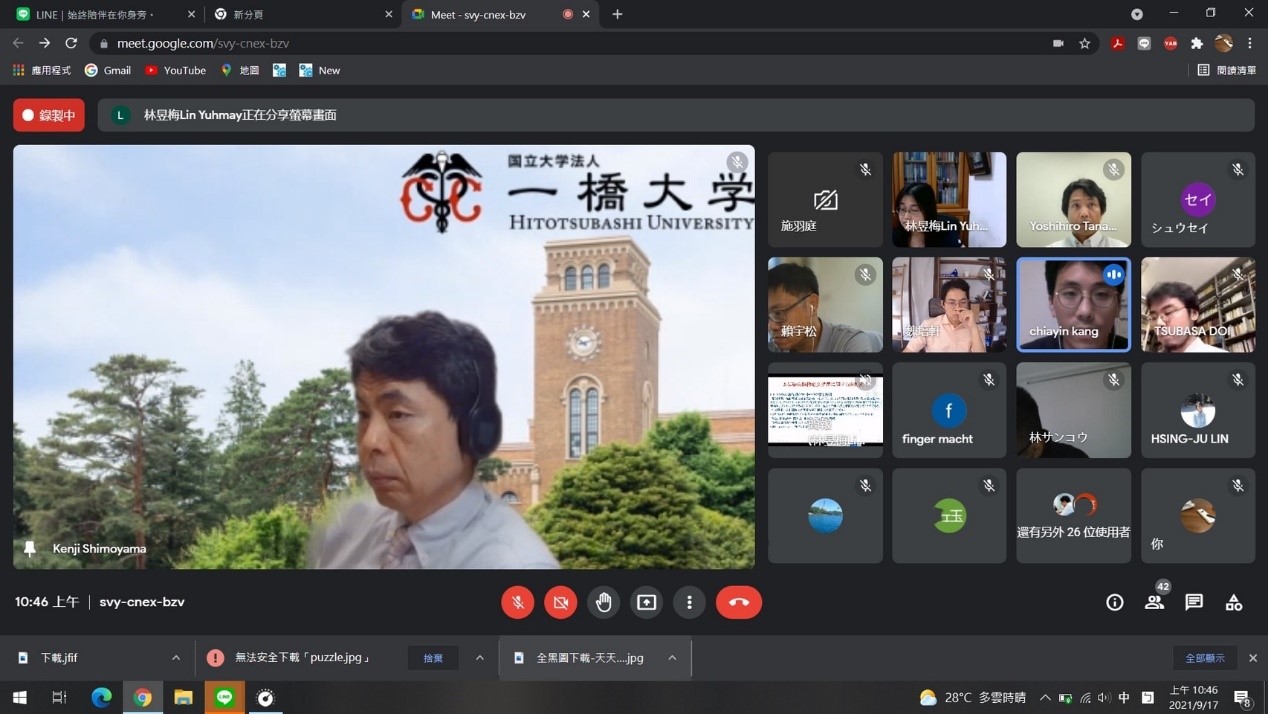Open the LINE app on the taskbar
Screen dimensions: 1268x714
point(224,697)
